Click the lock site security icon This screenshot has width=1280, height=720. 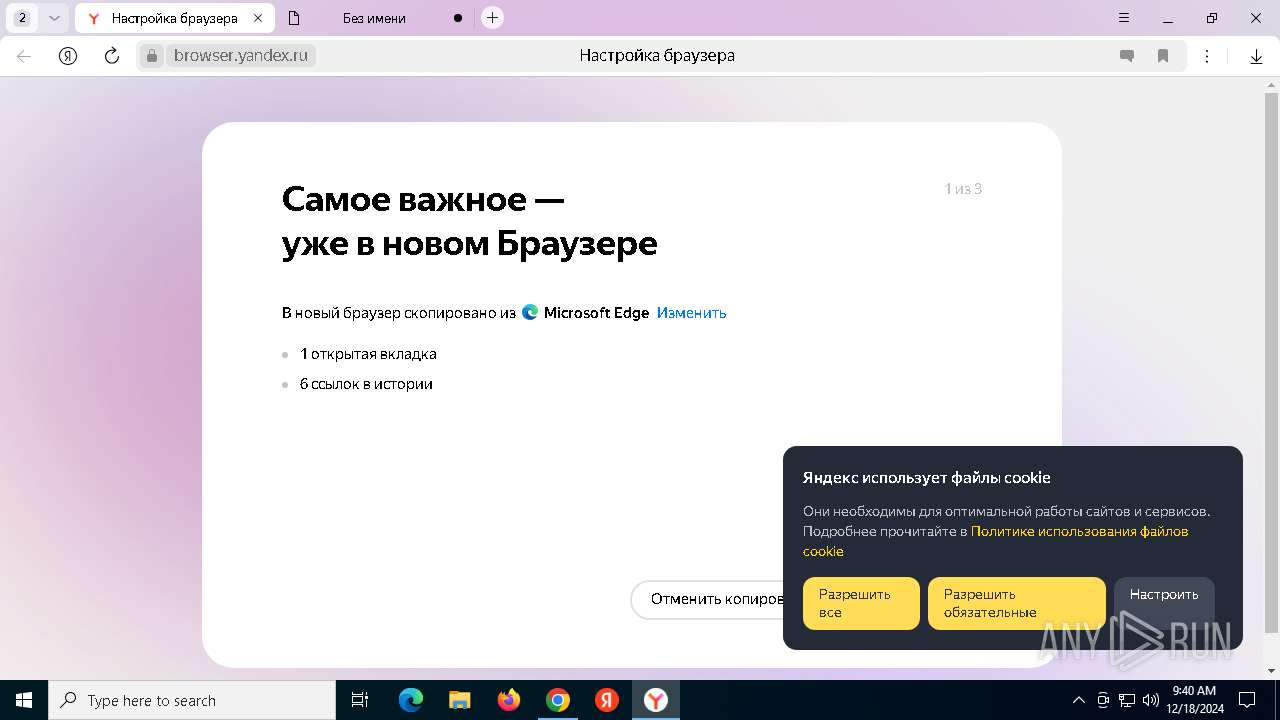tap(152, 56)
